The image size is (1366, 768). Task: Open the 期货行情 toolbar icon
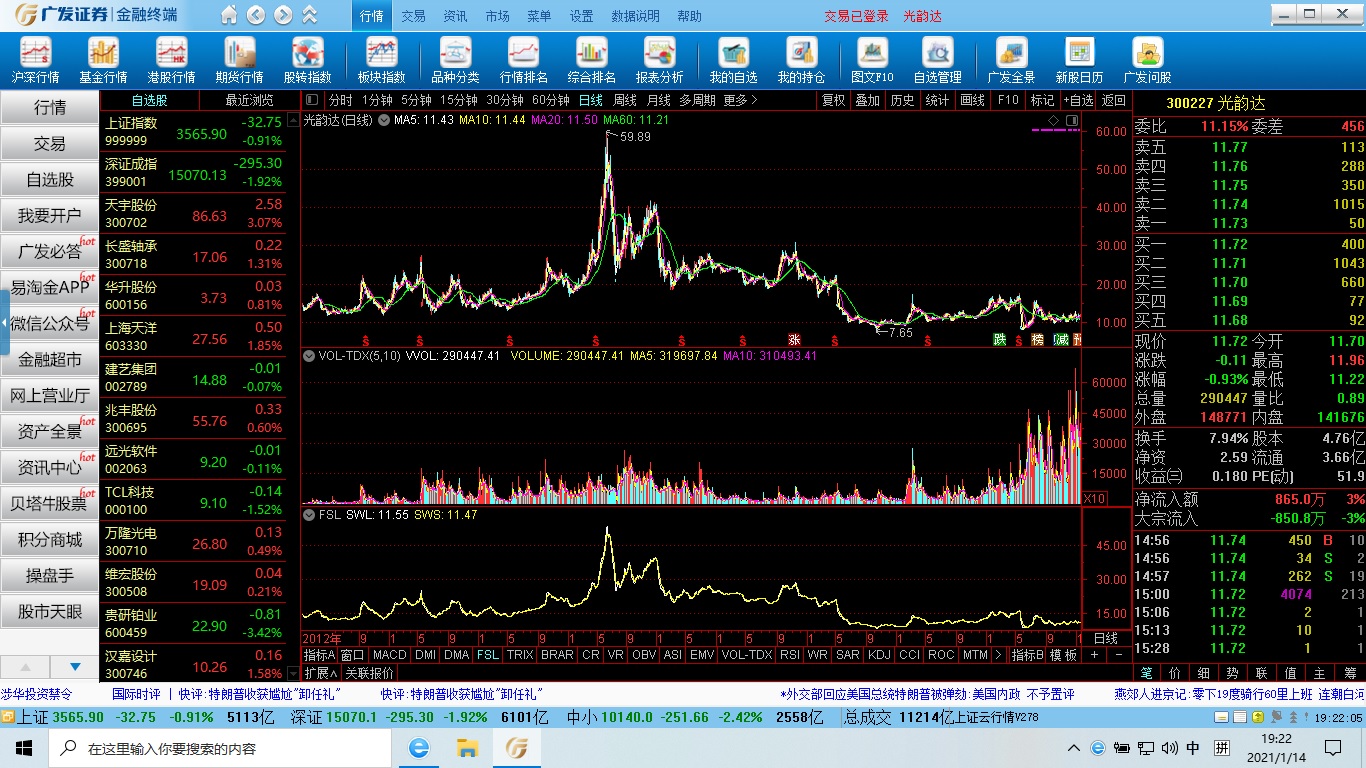coord(239,61)
